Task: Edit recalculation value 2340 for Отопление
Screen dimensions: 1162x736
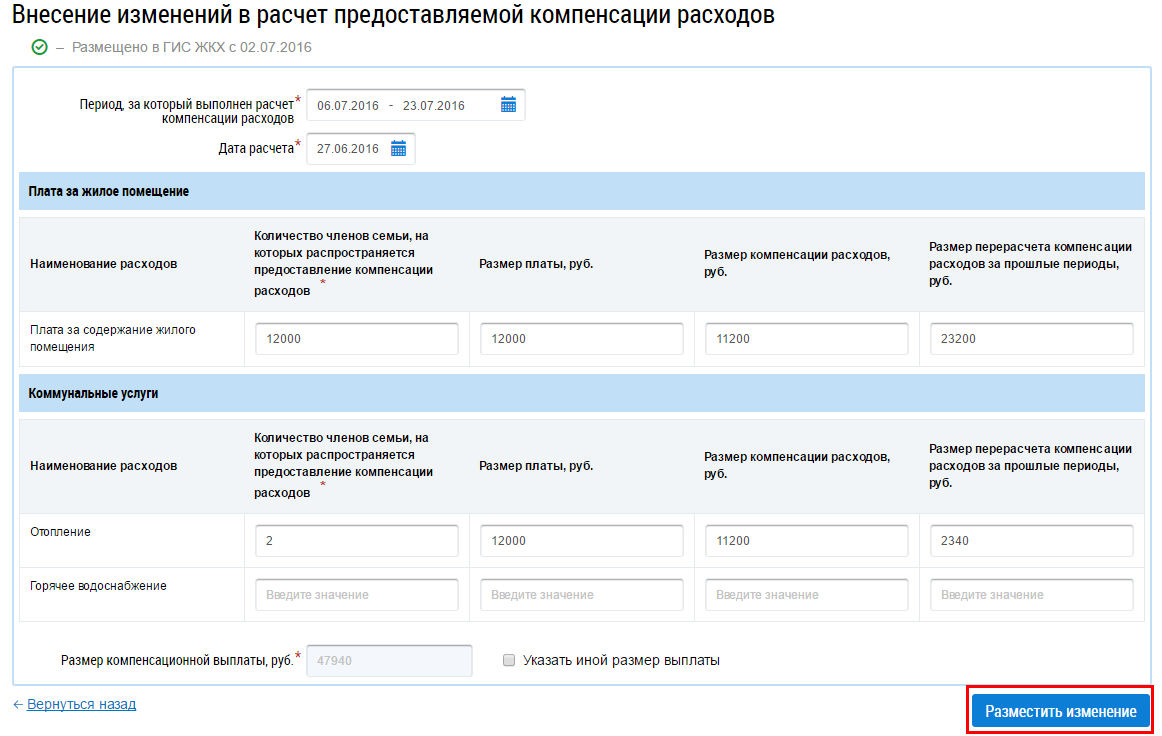Action: coord(1031,541)
